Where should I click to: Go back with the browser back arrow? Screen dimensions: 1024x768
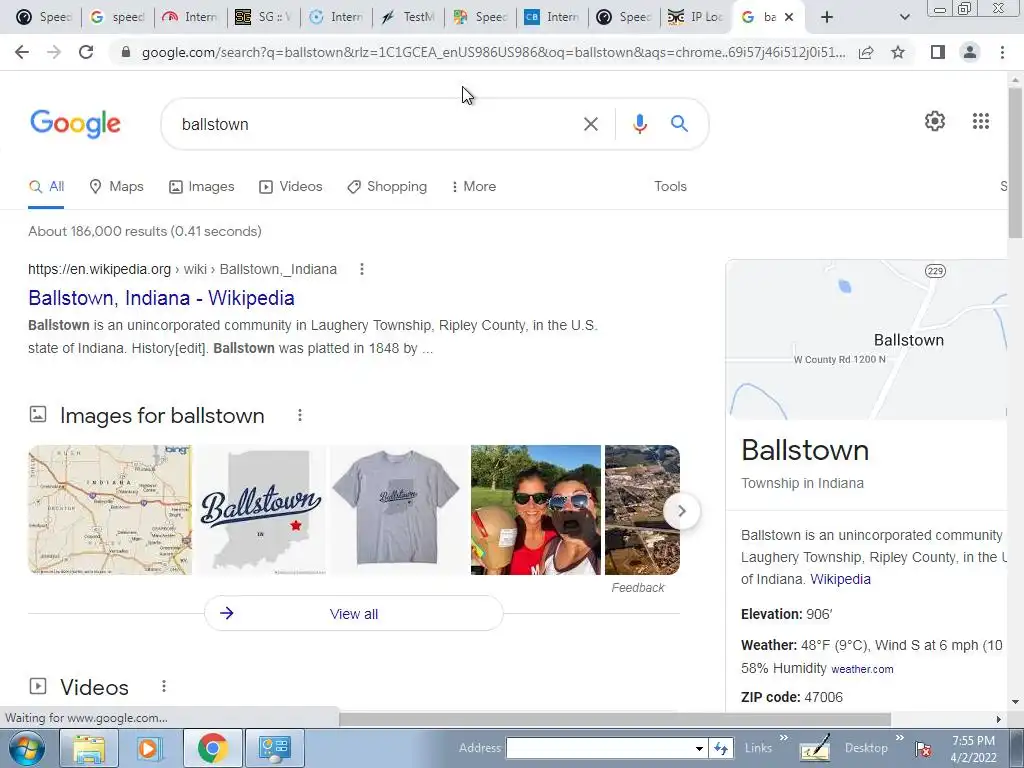pyautogui.click(x=22, y=52)
